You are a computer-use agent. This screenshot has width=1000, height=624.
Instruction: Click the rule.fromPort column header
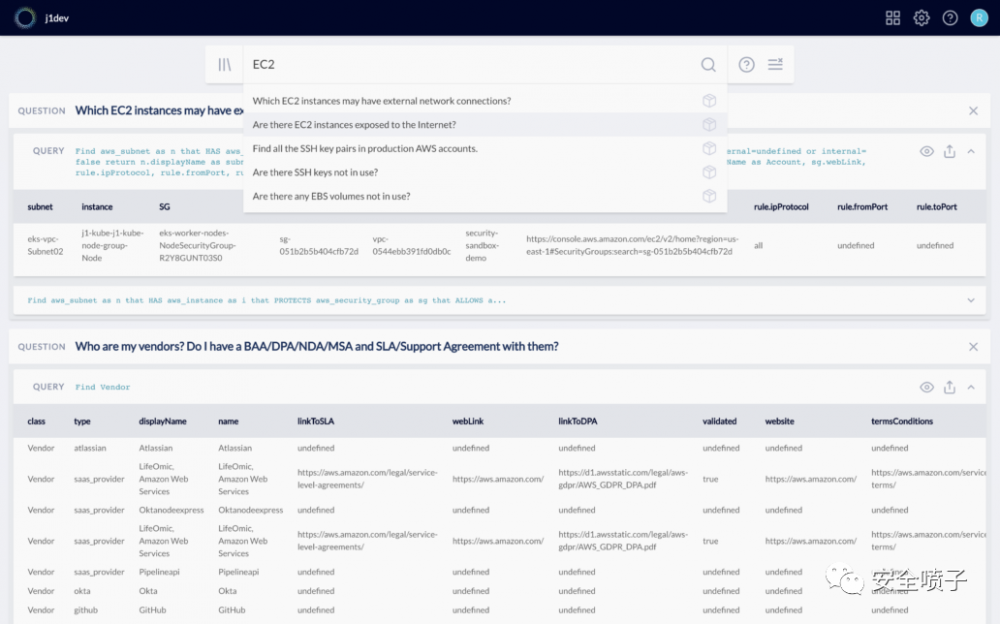click(x=862, y=207)
